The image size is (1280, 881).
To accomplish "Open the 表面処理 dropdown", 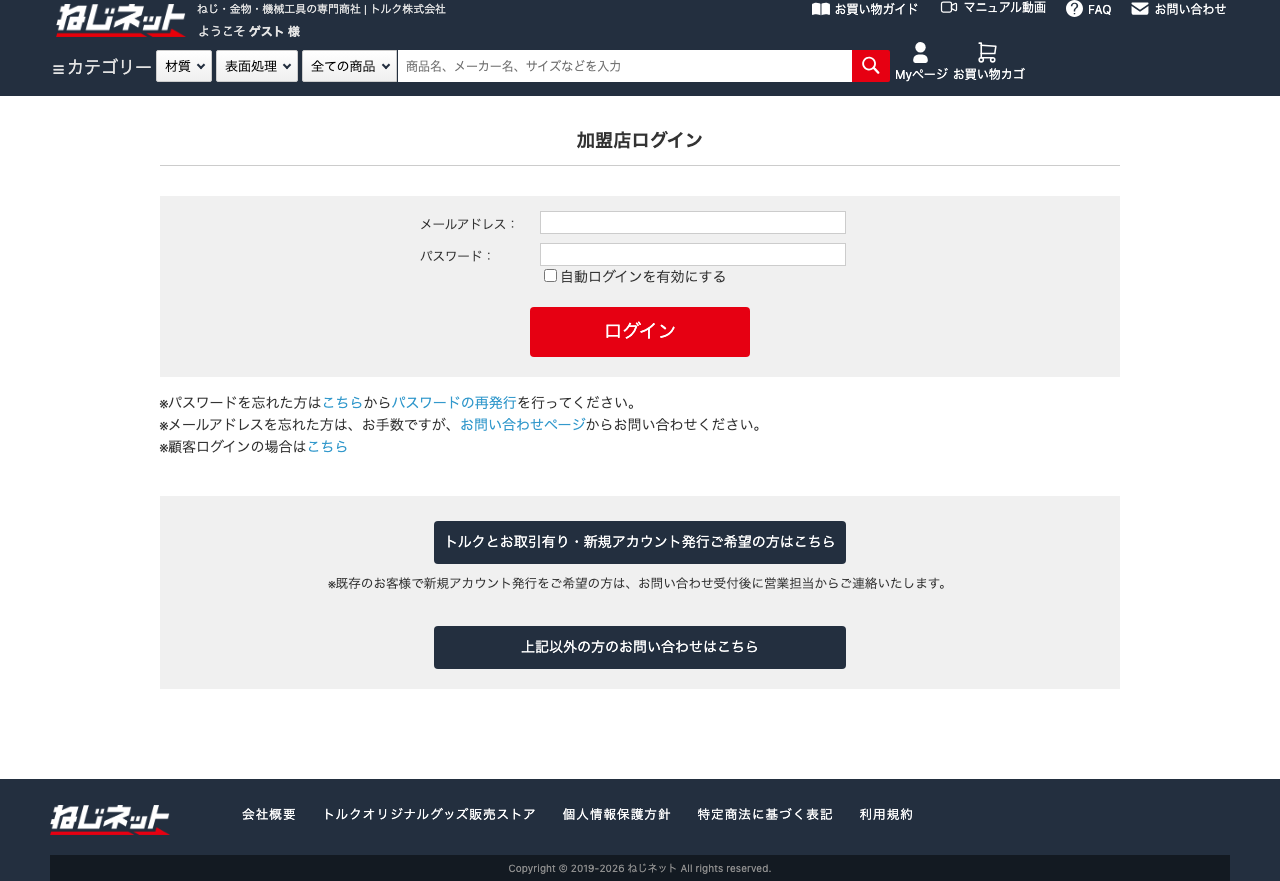I will (256, 64).
